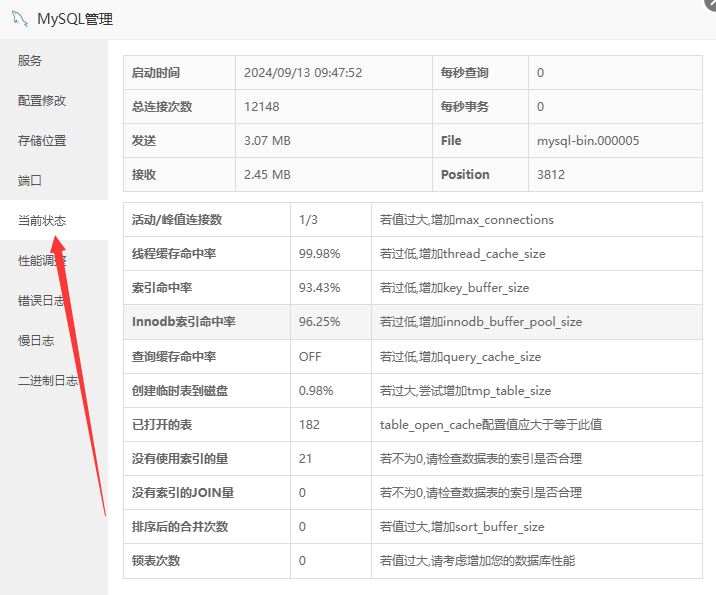Click the table_open_cache hint text

coord(491,425)
